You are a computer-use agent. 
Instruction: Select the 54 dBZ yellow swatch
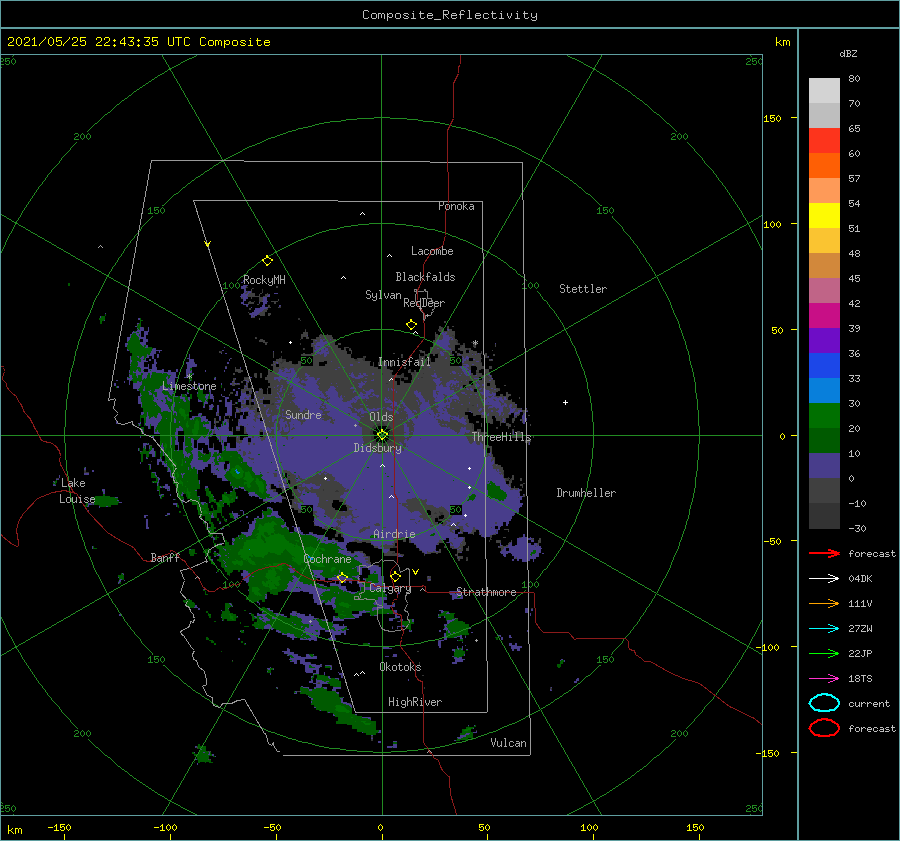[824, 215]
